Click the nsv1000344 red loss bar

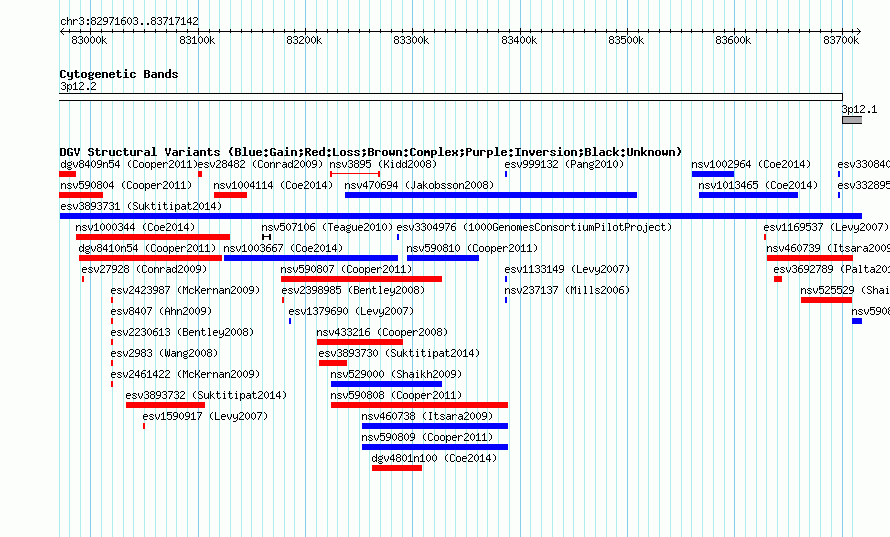click(153, 237)
